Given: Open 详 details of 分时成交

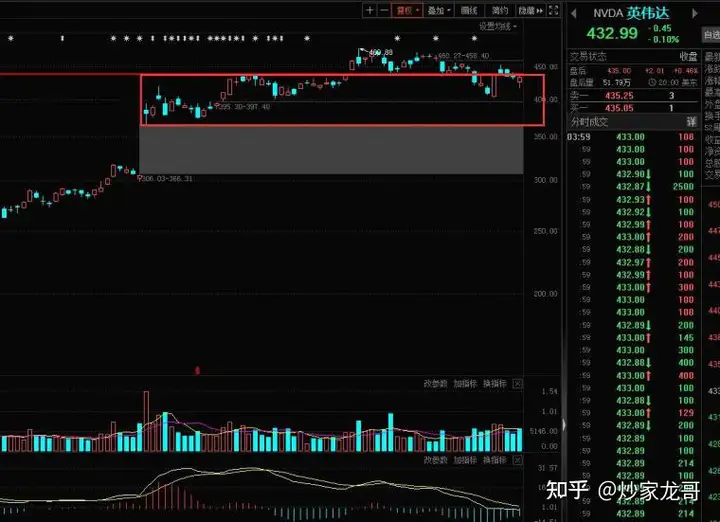Looking at the screenshot, I should 691,122.
